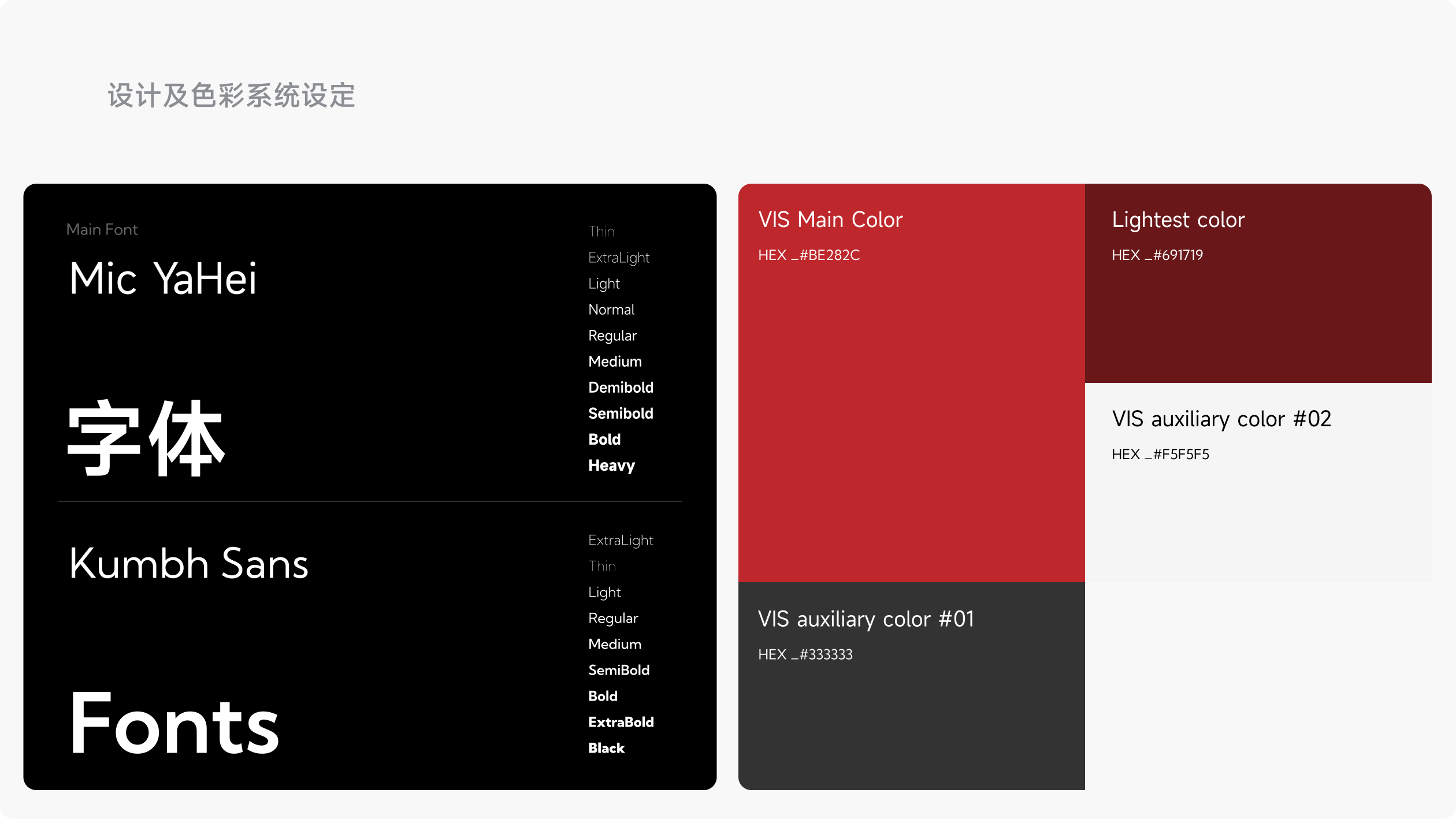
Task: Click the large Fonts sample text
Action: pos(174,724)
